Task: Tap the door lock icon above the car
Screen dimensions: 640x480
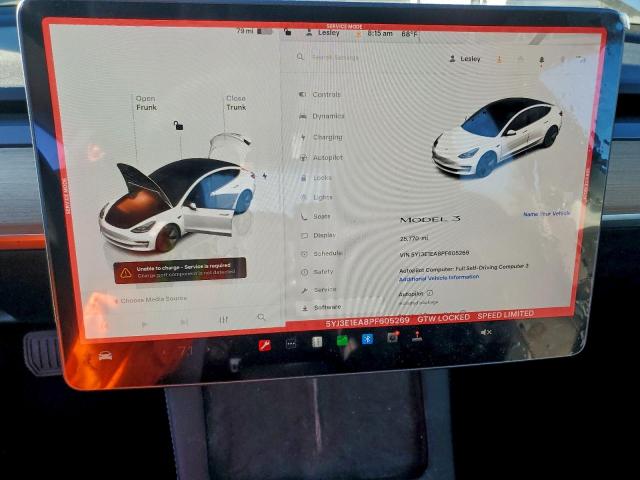Action: (178, 125)
